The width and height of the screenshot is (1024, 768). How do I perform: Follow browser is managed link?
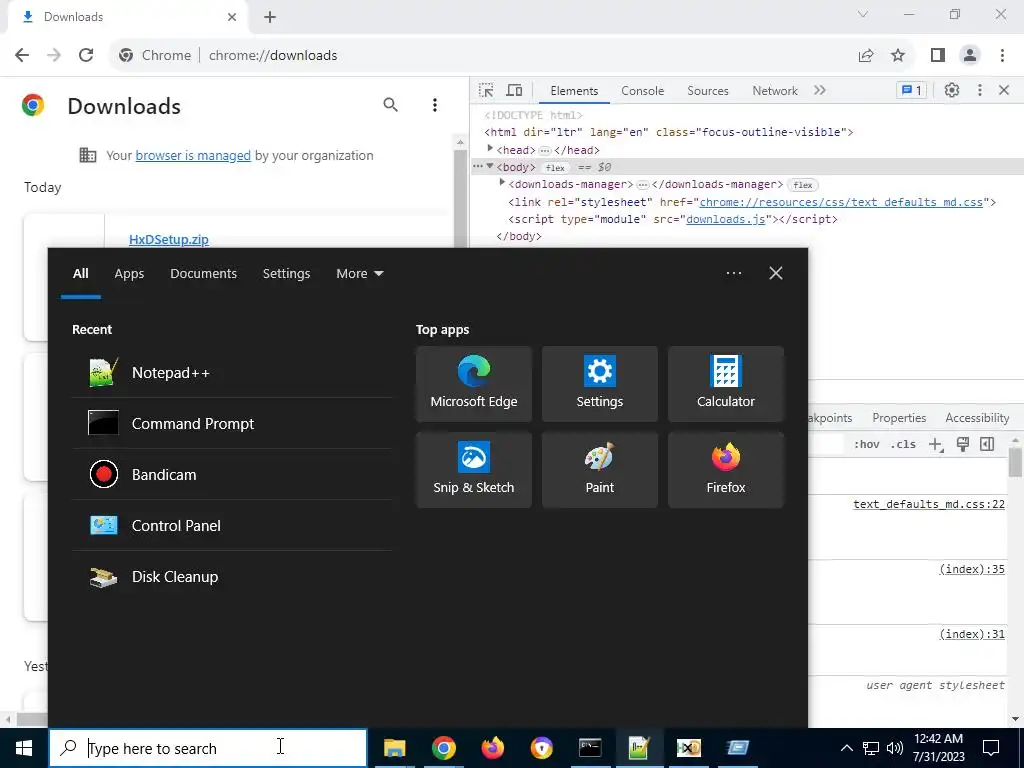(193, 155)
